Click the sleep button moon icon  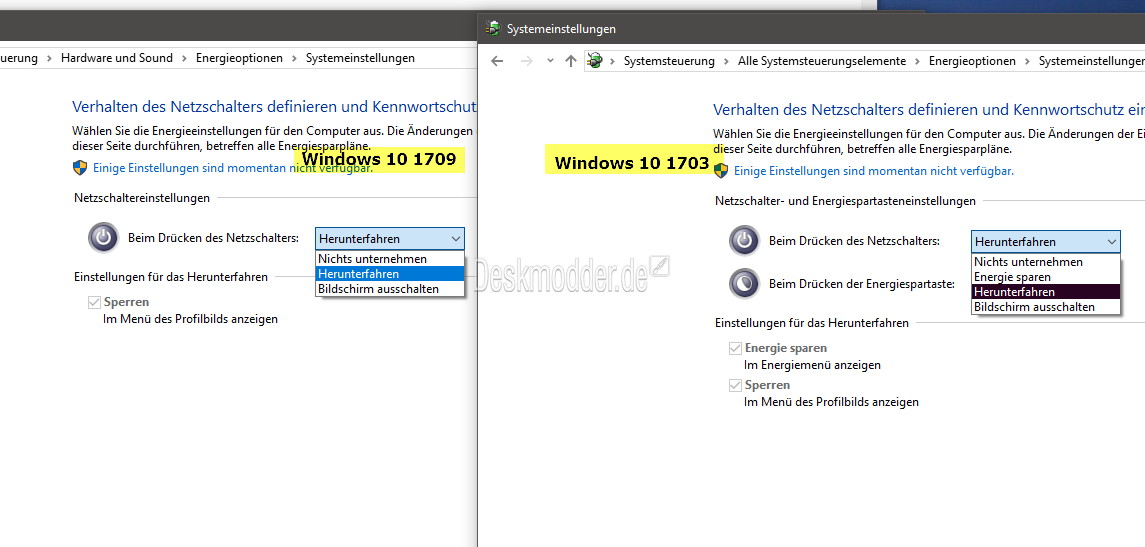coord(744,283)
